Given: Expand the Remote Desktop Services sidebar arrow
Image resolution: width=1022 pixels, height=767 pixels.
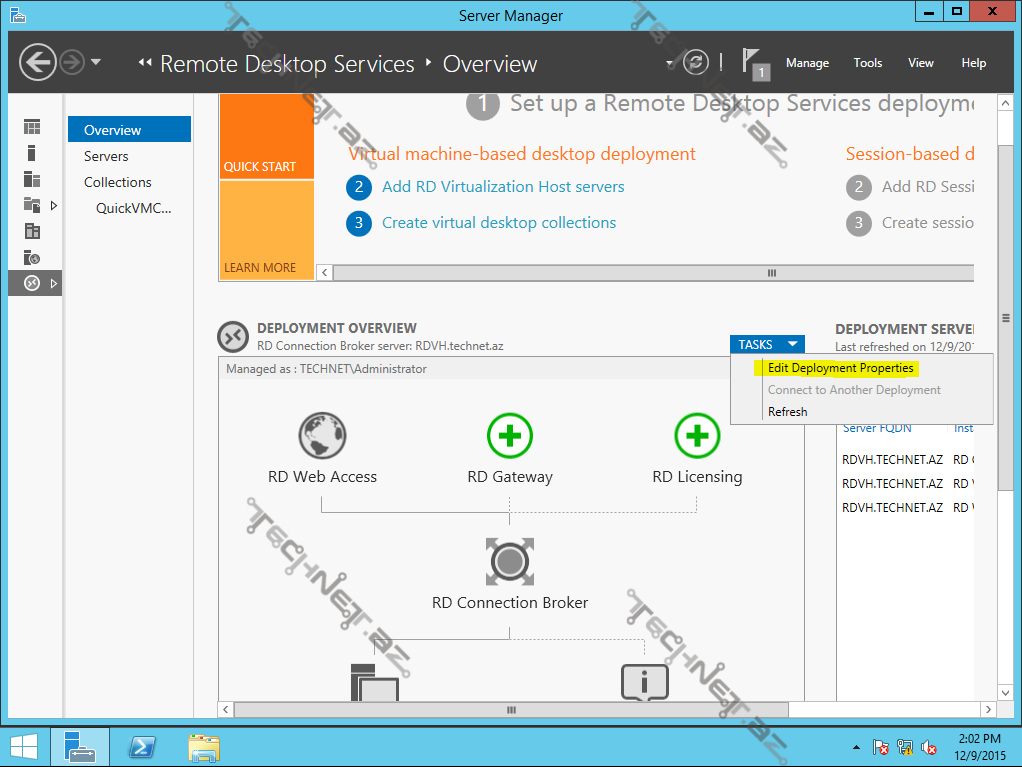Looking at the screenshot, I should click(53, 283).
